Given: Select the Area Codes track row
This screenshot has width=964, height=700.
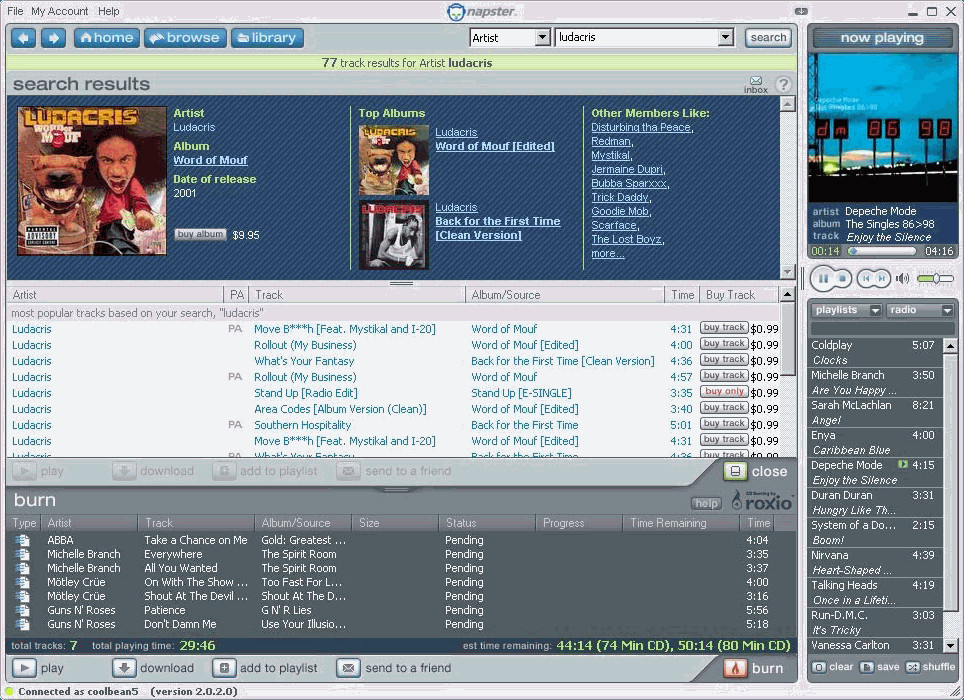Looking at the screenshot, I should (x=395, y=409).
